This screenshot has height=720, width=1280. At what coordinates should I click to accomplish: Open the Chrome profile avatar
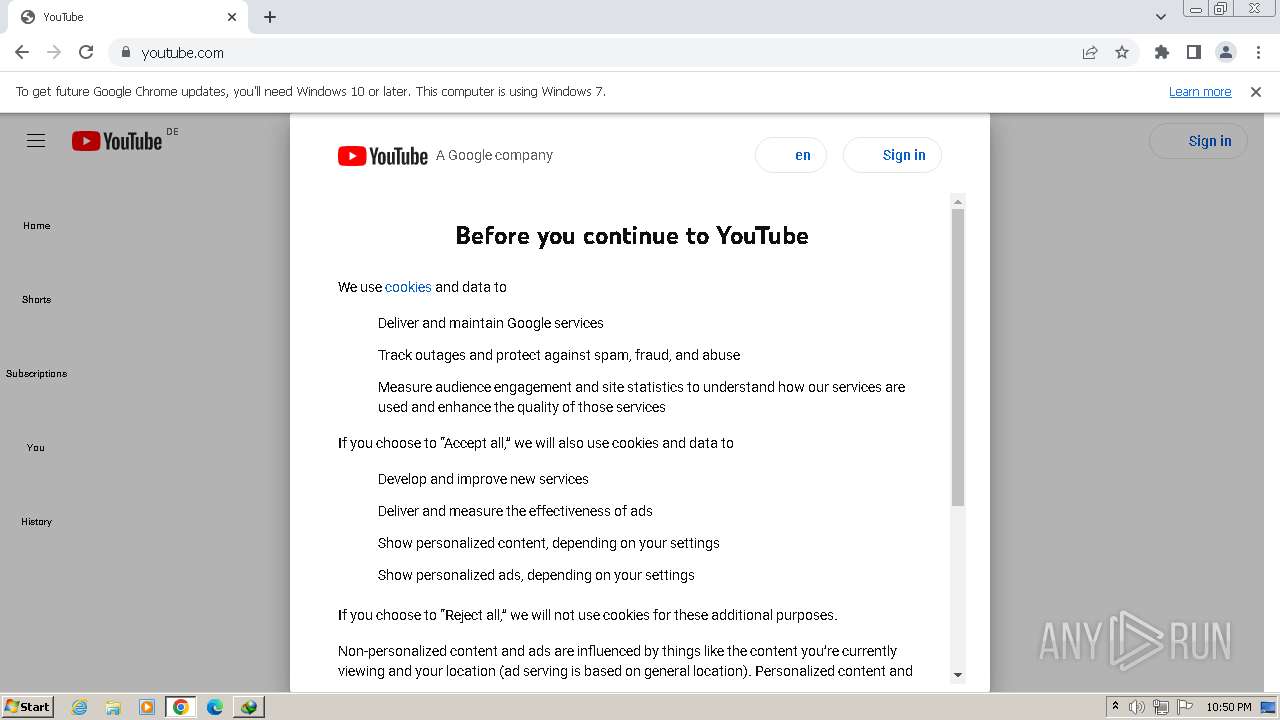click(1226, 52)
